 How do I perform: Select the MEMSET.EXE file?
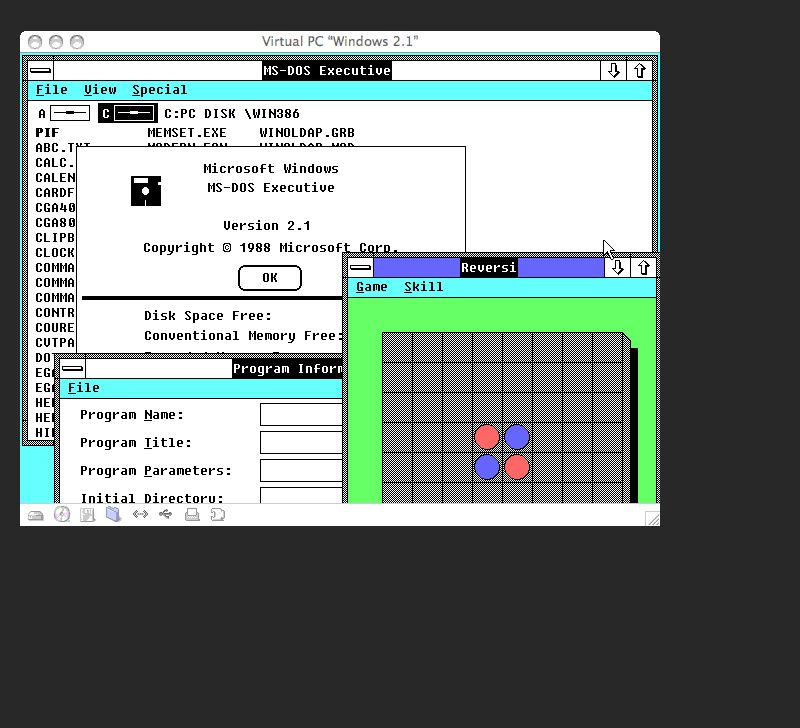187,133
